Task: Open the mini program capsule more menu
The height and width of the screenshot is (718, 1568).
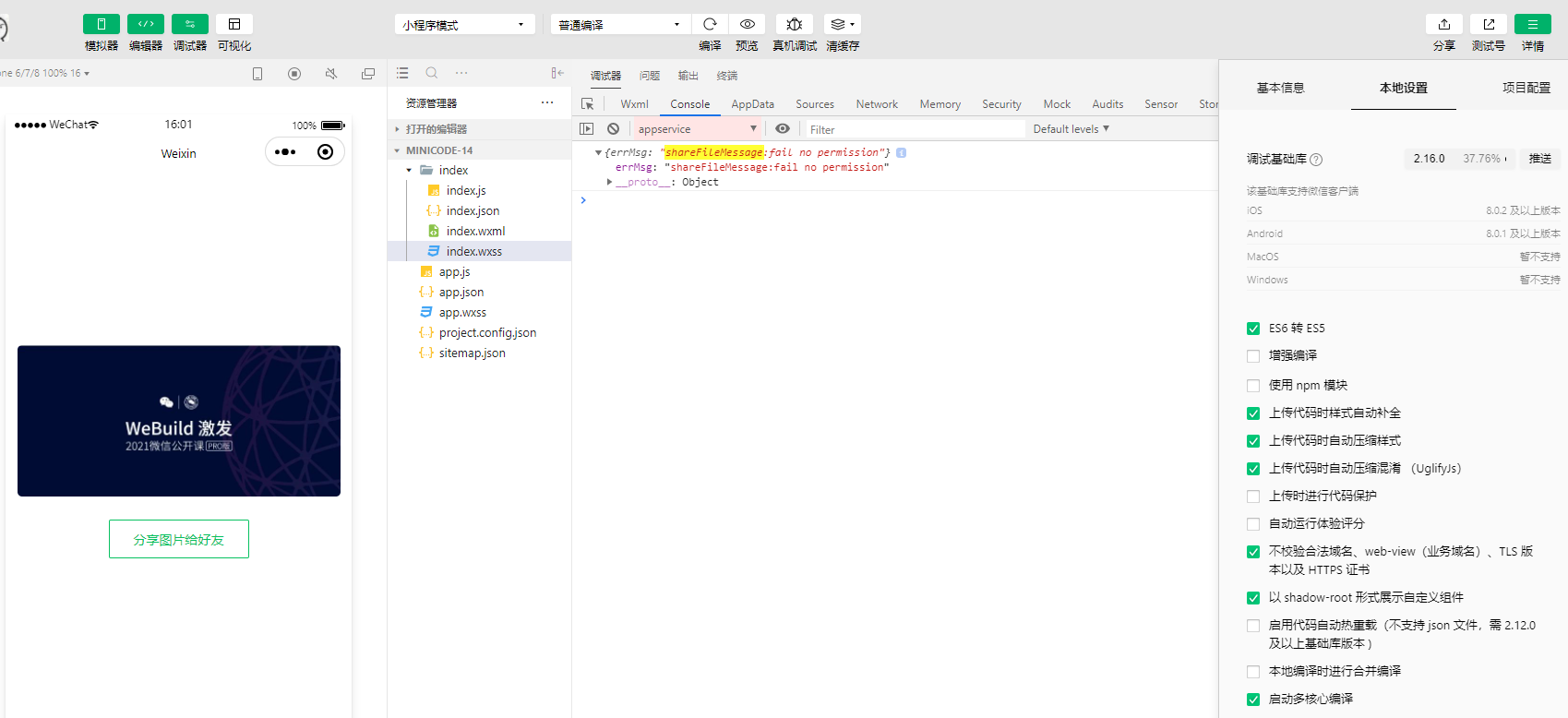Action: point(285,152)
